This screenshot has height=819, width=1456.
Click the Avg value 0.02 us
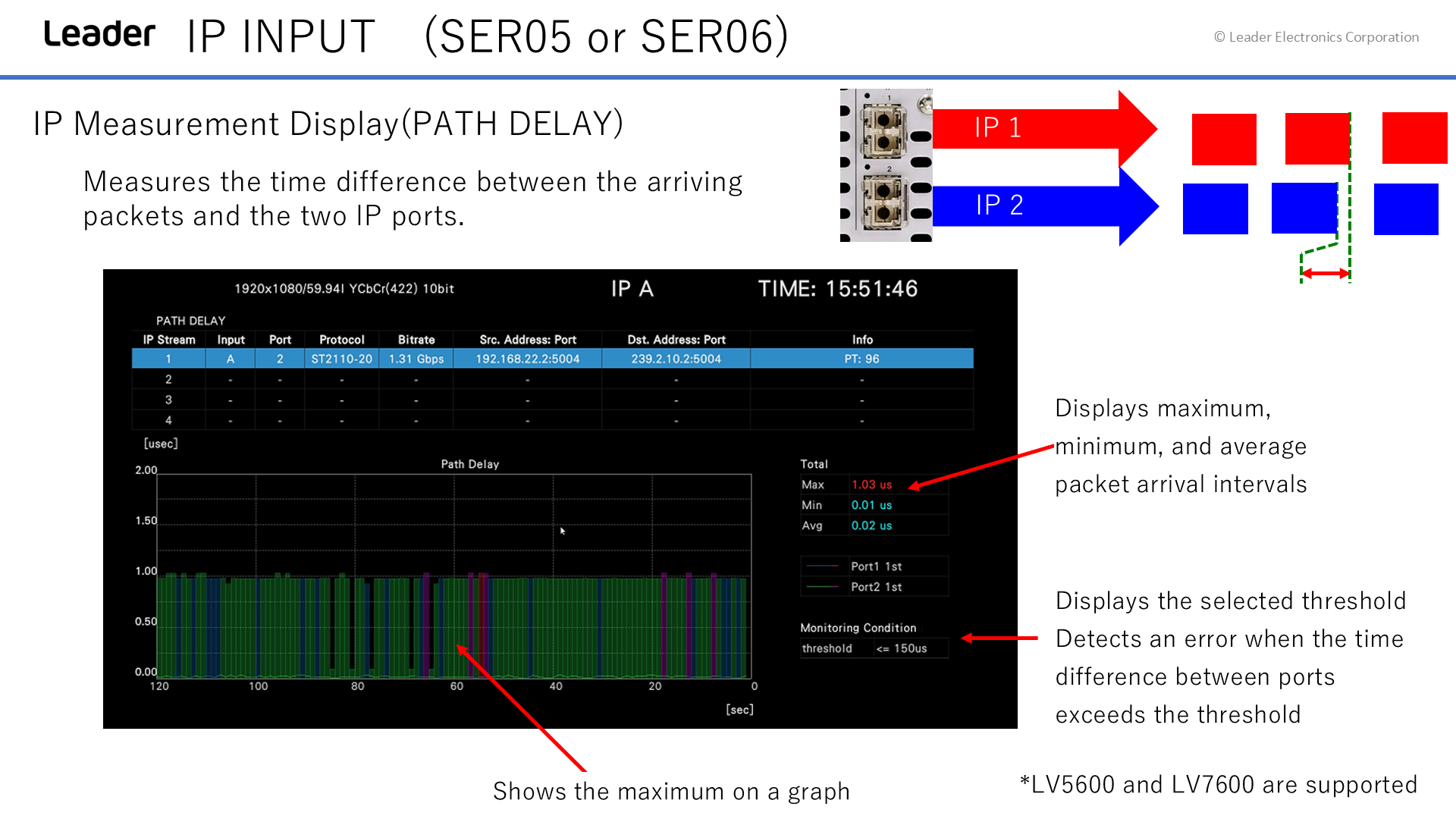(871, 526)
